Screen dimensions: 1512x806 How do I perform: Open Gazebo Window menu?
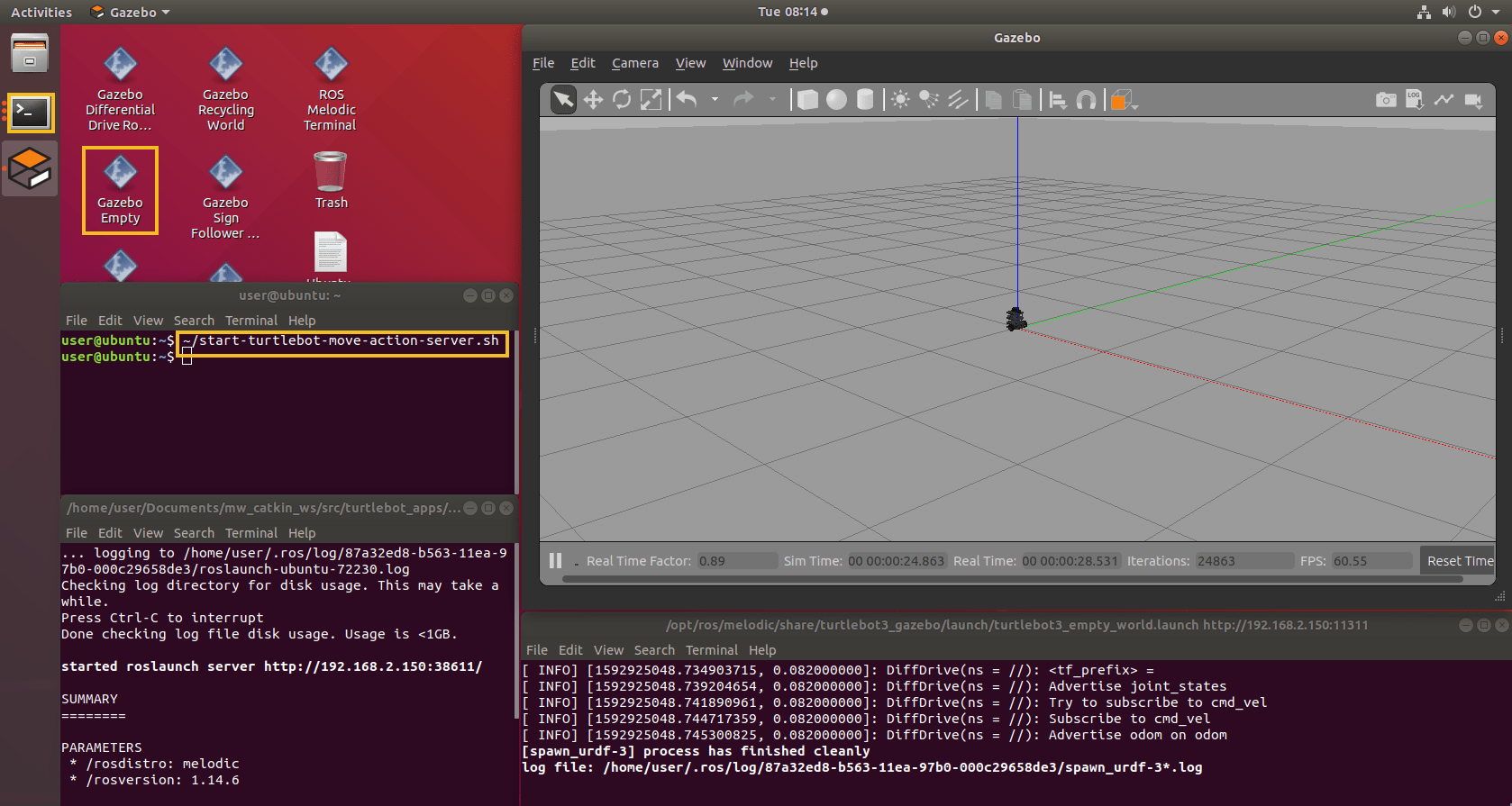[x=747, y=63]
